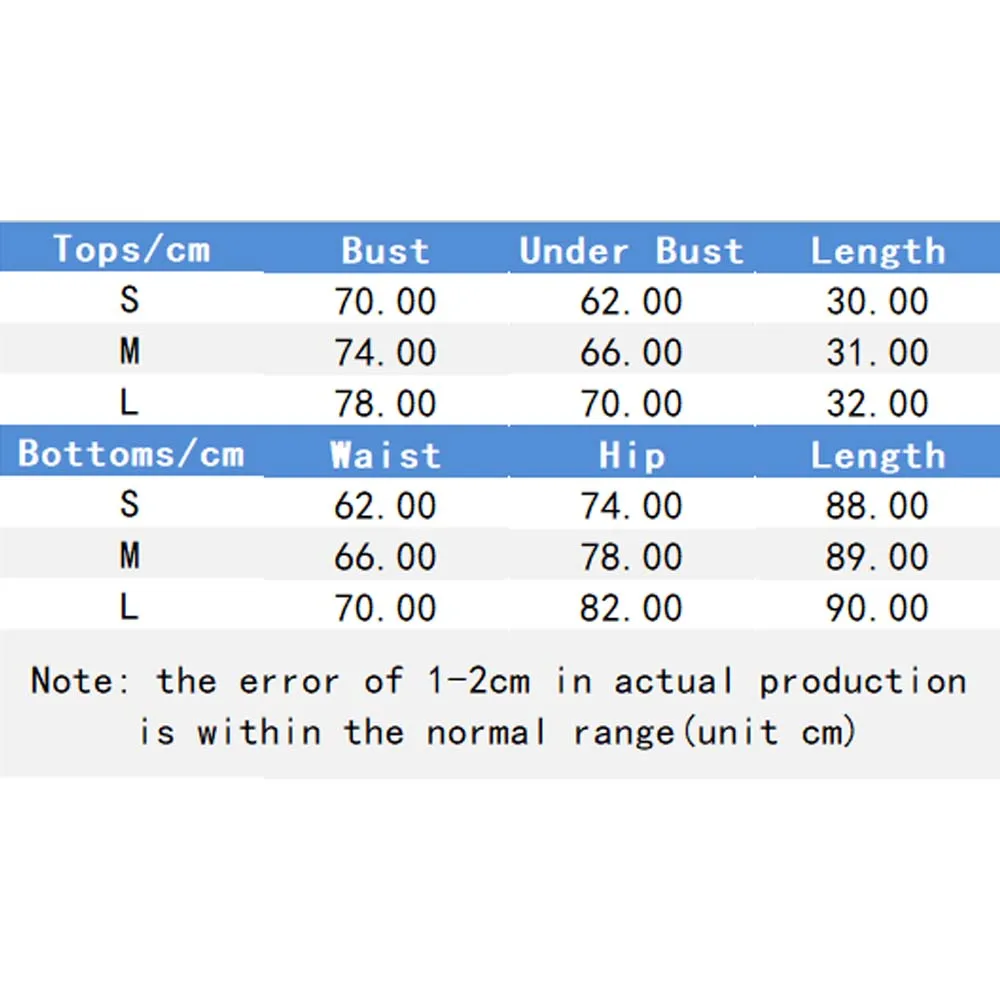
Task: Click the Tops size S length value 30.00
Action: [x=877, y=302]
